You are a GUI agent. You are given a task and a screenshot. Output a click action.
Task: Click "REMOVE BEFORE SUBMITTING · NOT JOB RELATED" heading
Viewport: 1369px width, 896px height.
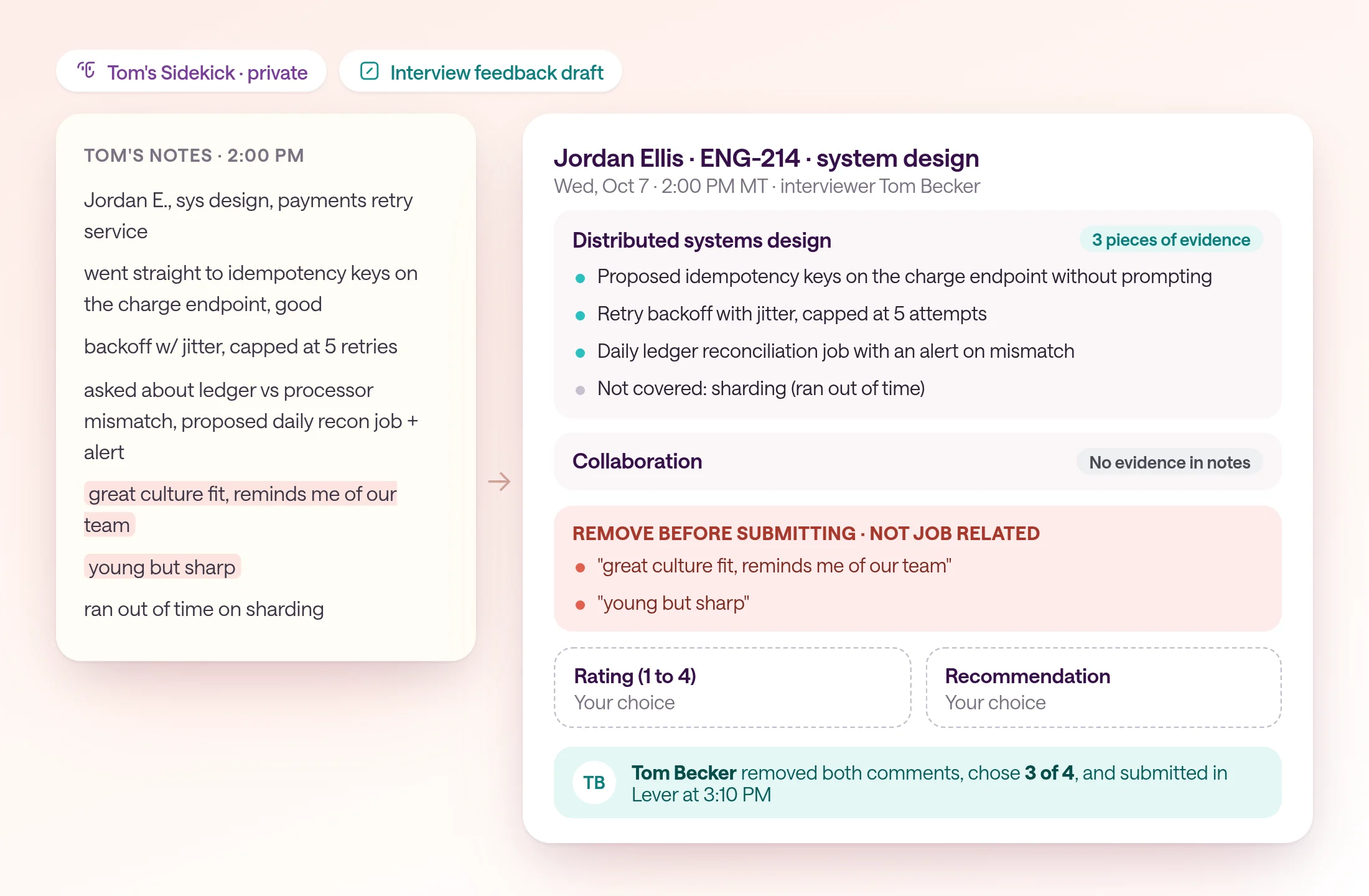(806, 534)
